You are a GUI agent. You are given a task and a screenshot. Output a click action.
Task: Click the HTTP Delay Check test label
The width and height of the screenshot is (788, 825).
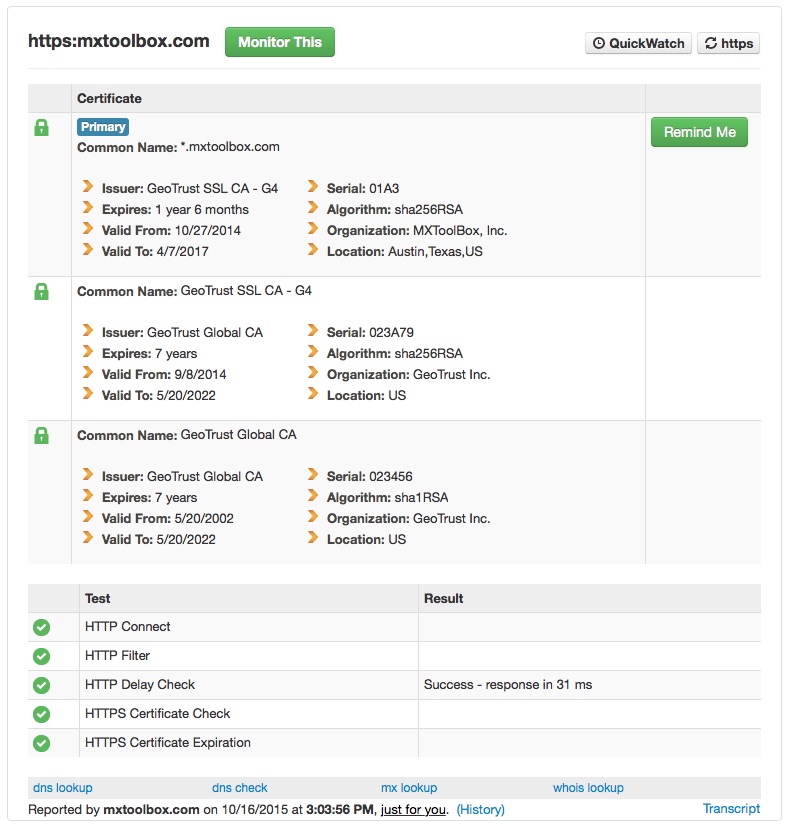140,685
